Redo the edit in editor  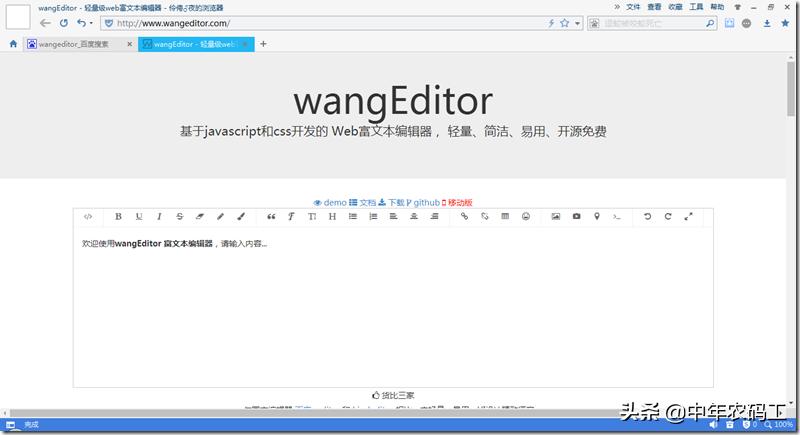[x=668, y=217]
